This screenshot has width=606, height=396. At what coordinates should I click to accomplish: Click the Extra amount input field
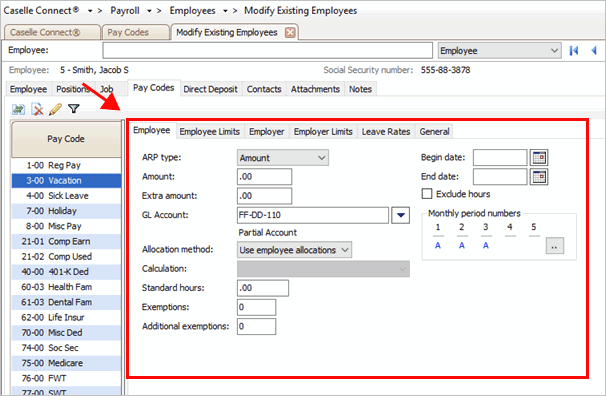pyautogui.click(x=264, y=196)
